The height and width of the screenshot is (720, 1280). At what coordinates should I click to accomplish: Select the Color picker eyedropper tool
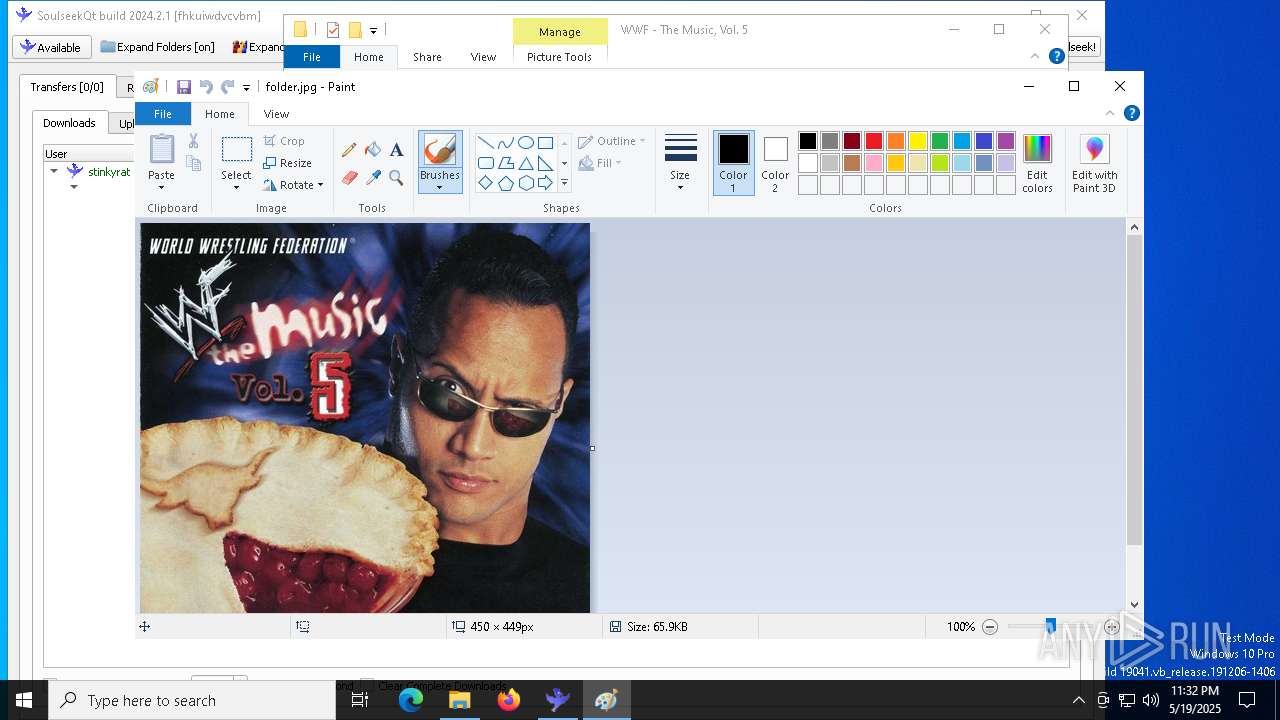(373, 178)
